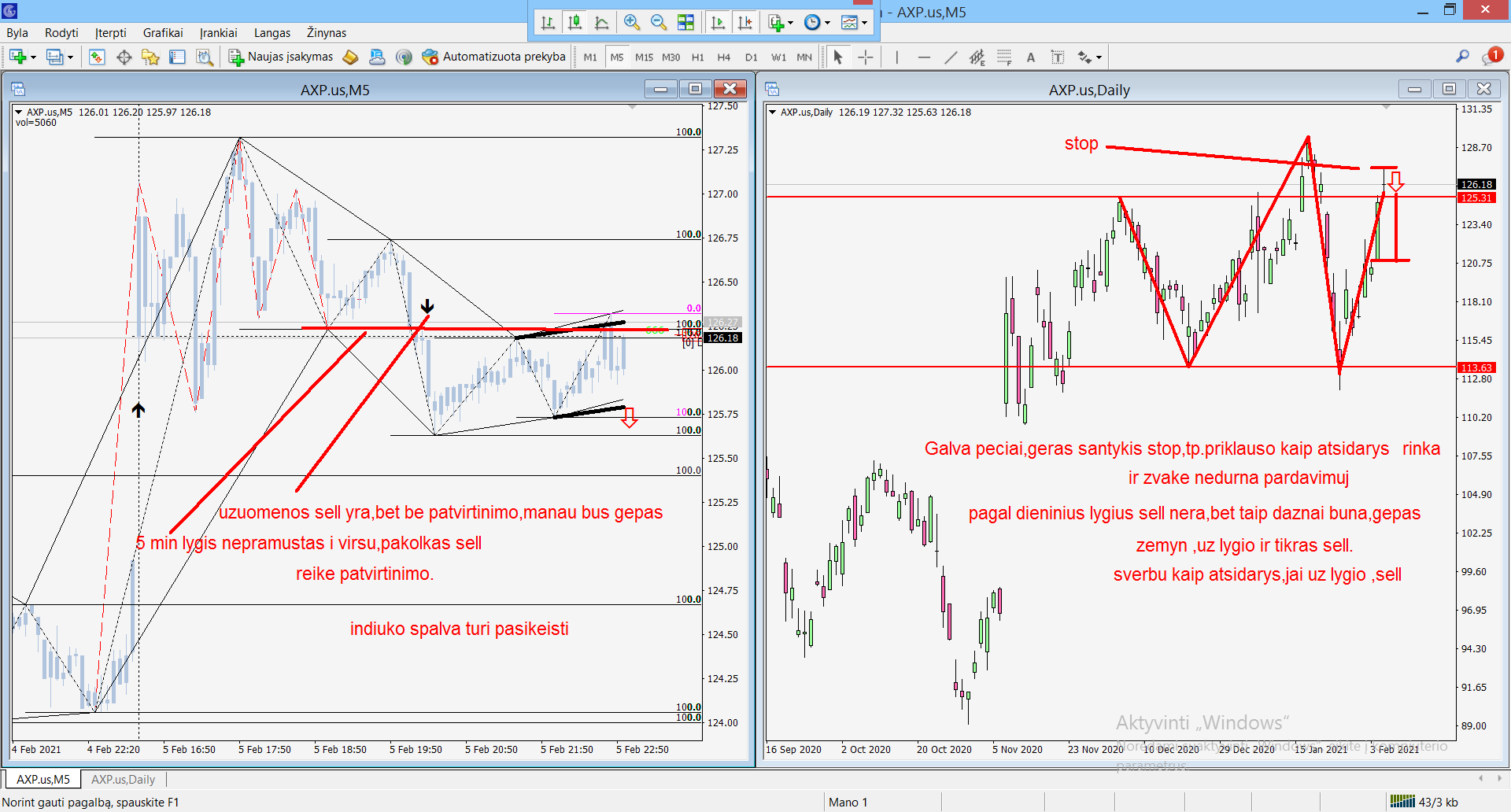Open the Byla menu

(x=17, y=33)
